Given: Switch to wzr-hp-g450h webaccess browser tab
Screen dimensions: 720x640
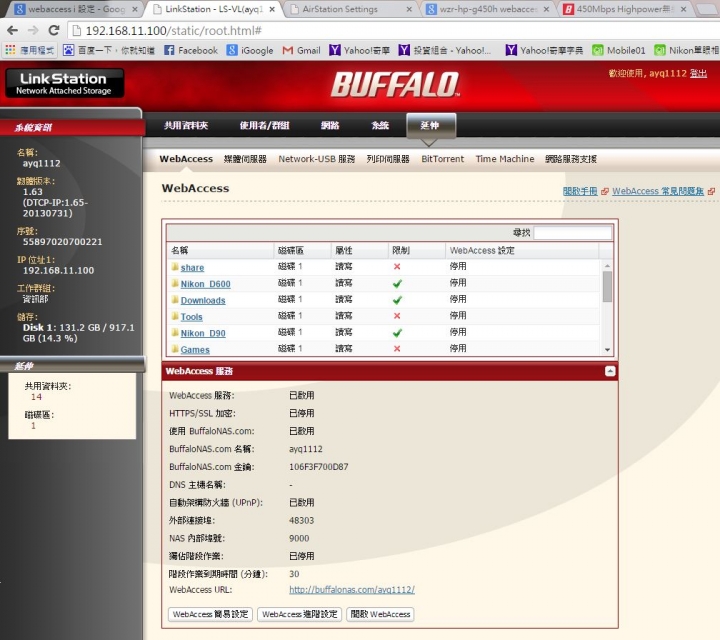Looking at the screenshot, I should [x=488, y=9].
